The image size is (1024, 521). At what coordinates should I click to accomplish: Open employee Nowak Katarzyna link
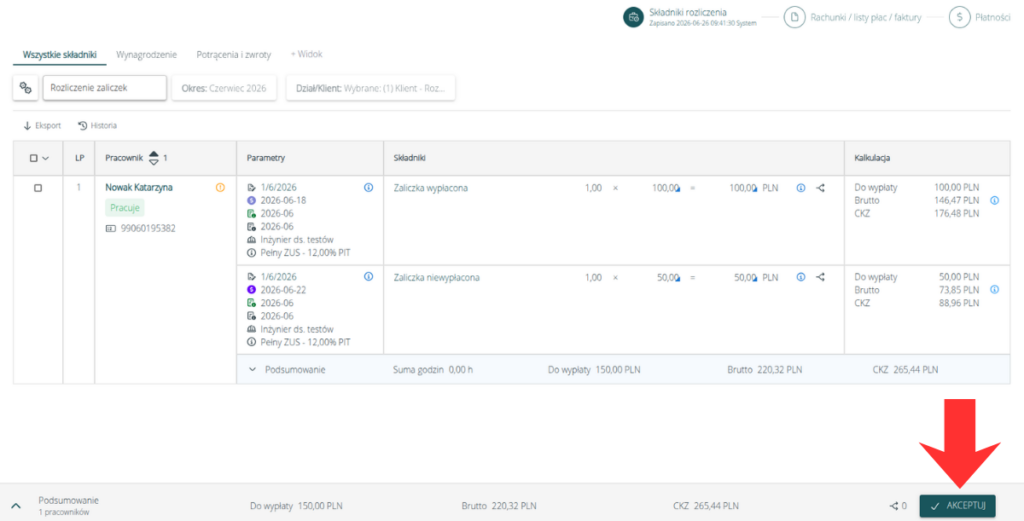[x=139, y=187]
